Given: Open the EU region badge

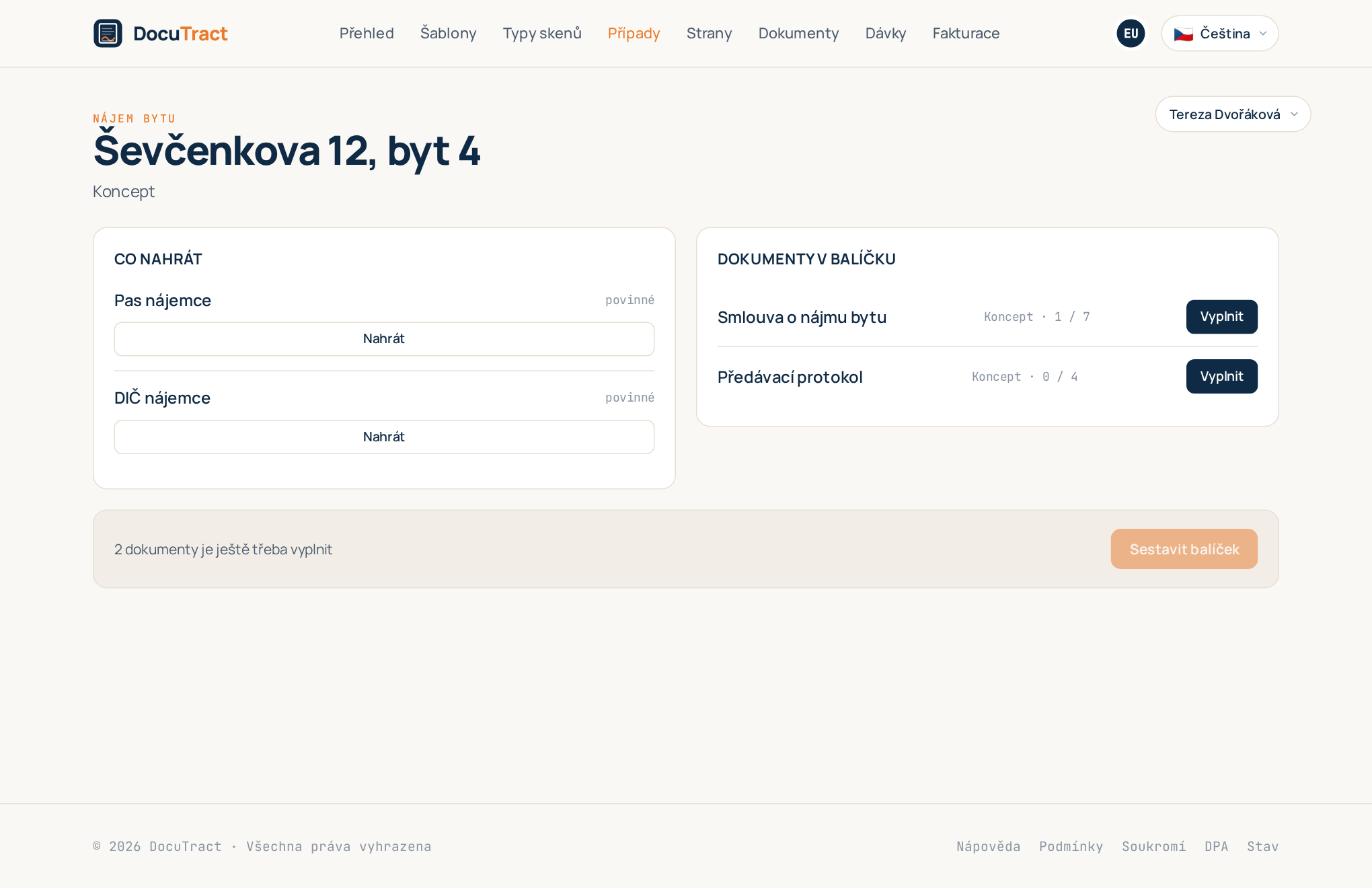Looking at the screenshot, I should point(1131,33).
